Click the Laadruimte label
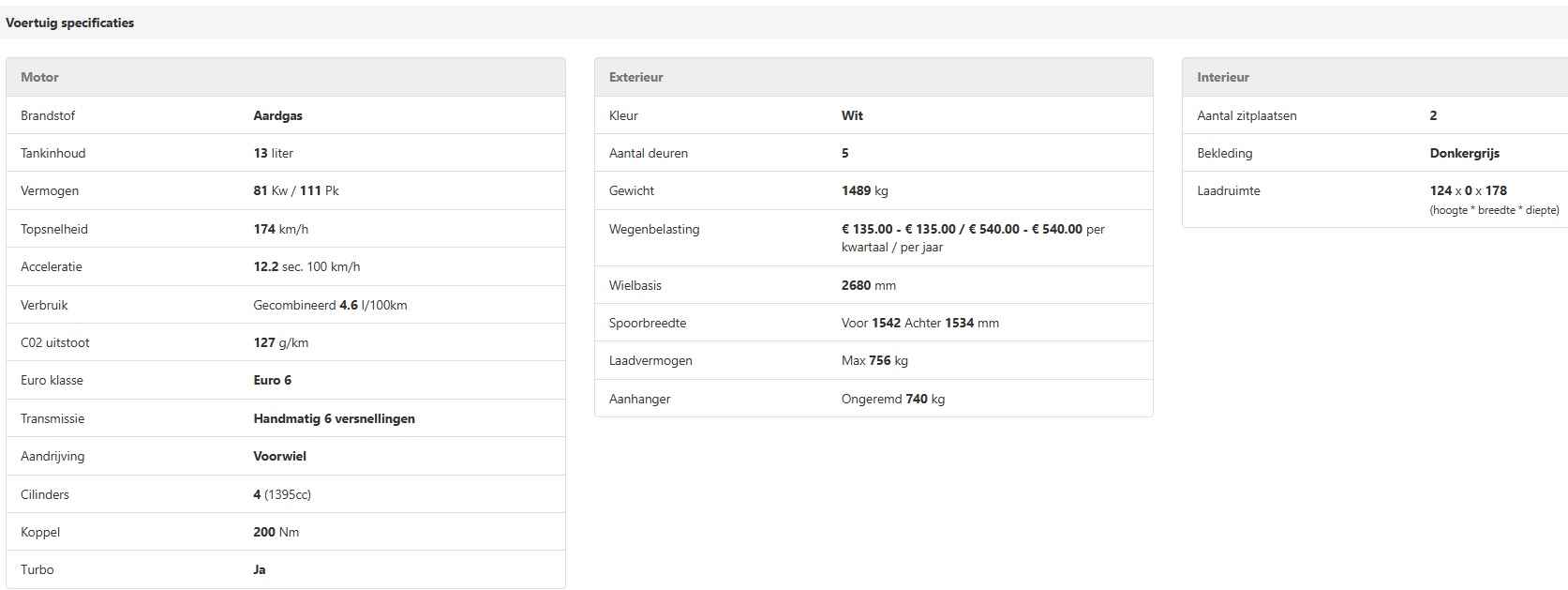Viewport: 1568px width, 590px height. click(1229, 190)
